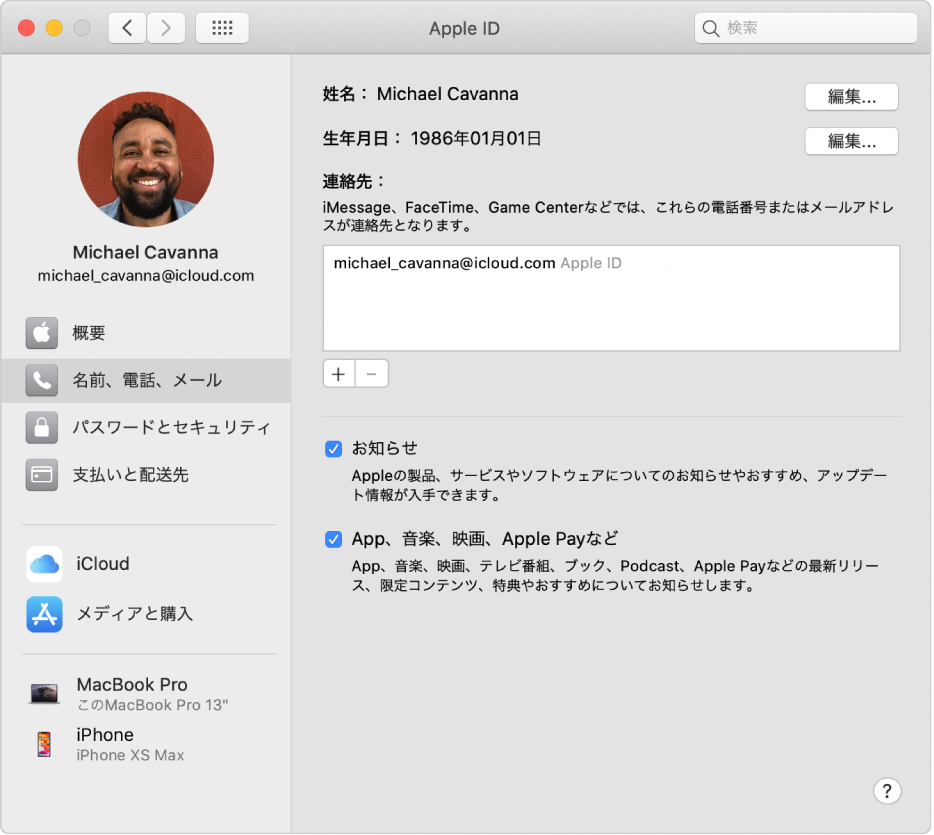
Task: Add a new contact address with the plus button
Action: (x=338, y=373)
